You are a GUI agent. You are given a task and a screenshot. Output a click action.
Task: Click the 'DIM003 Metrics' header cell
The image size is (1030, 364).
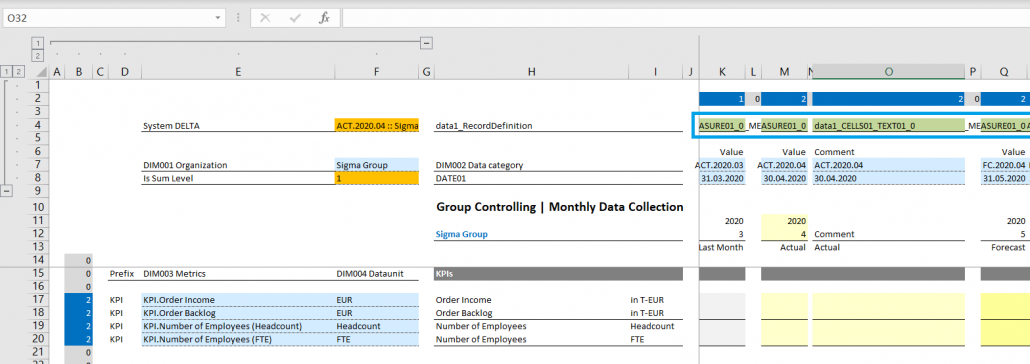[238, 273]
